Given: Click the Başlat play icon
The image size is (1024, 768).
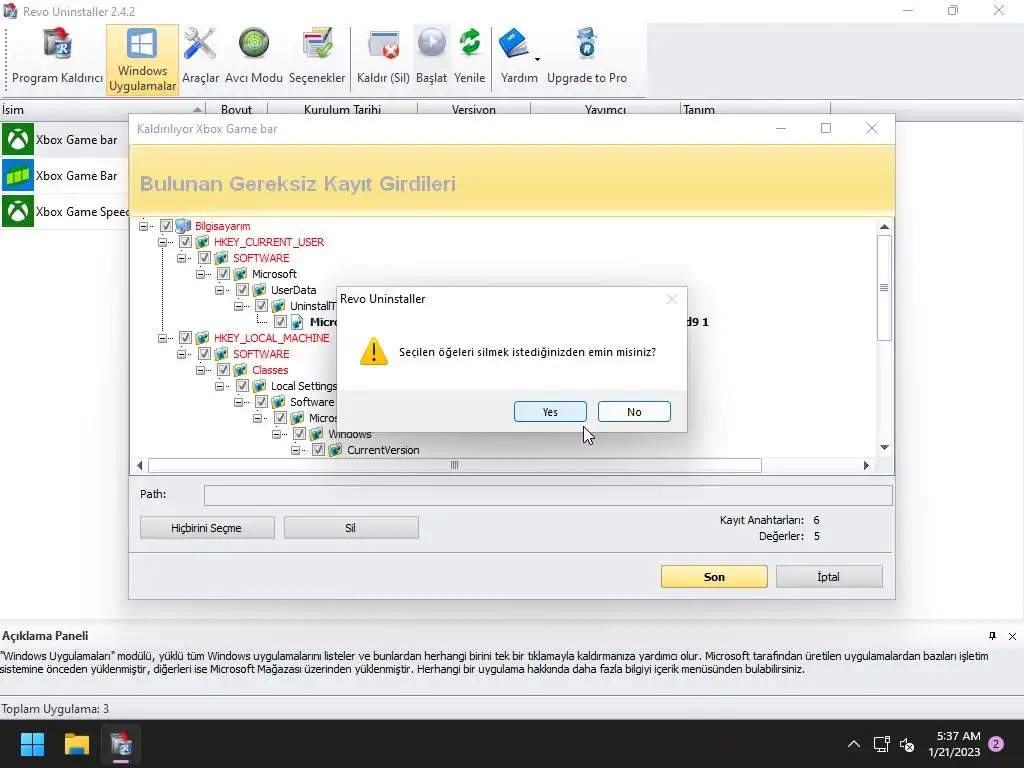Looking at the screenshot, I should [432, 58].
